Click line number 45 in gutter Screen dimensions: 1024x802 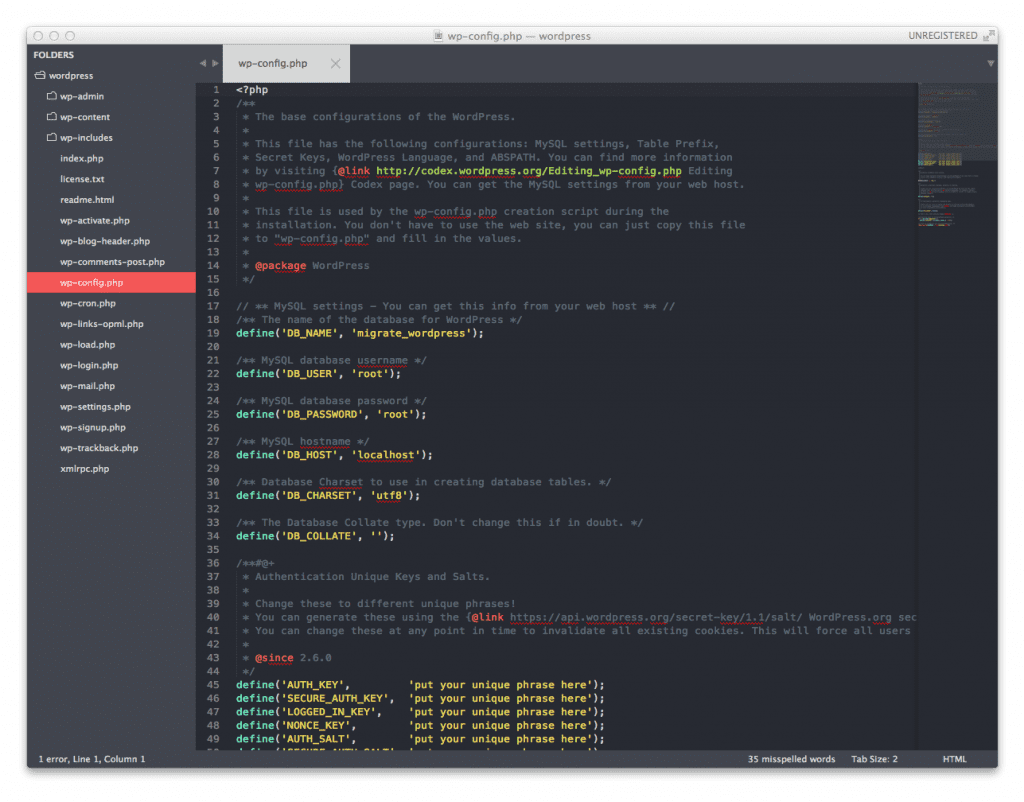coord(213,685)
